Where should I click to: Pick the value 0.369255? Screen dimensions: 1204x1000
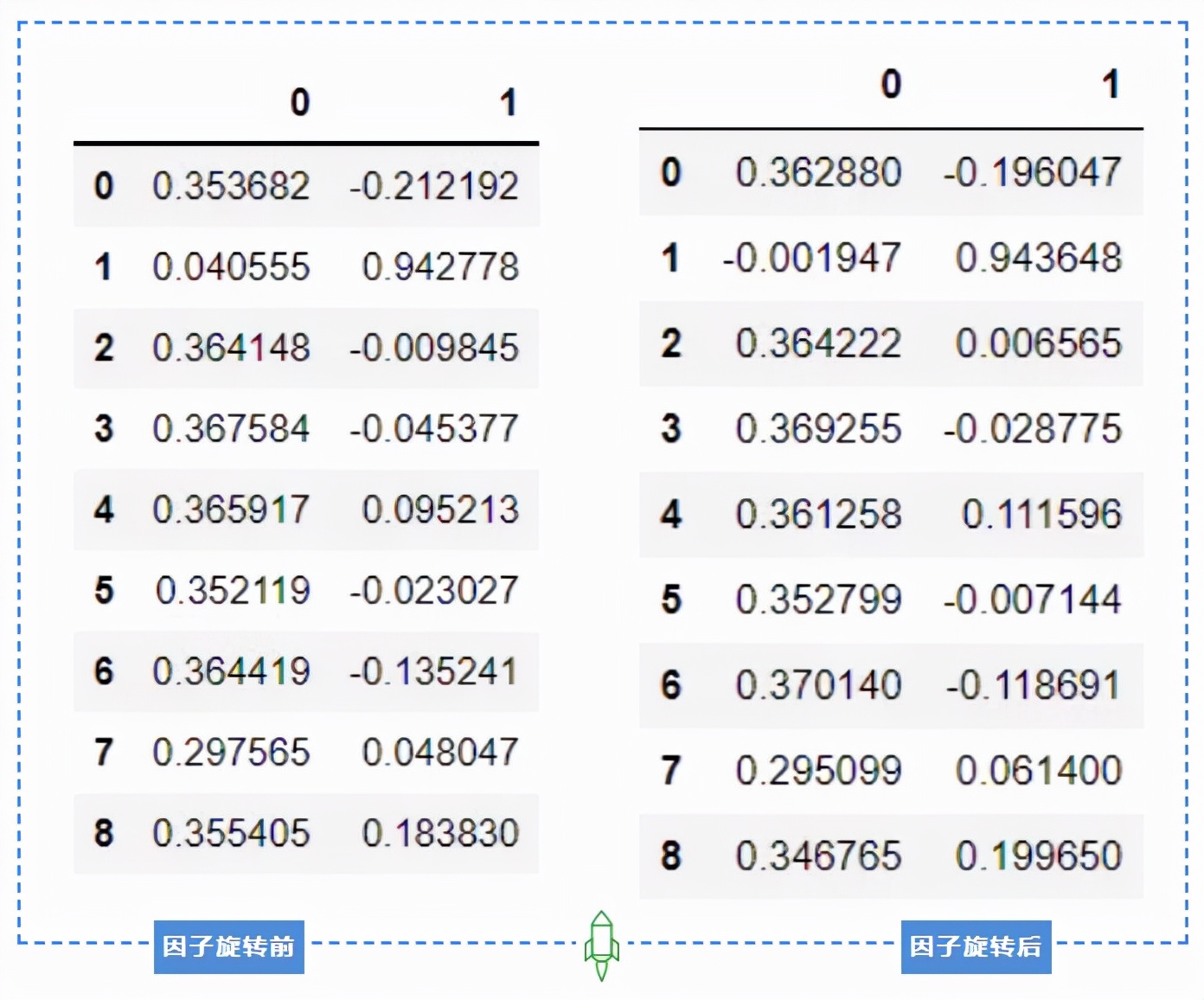(x=818, y=429)
